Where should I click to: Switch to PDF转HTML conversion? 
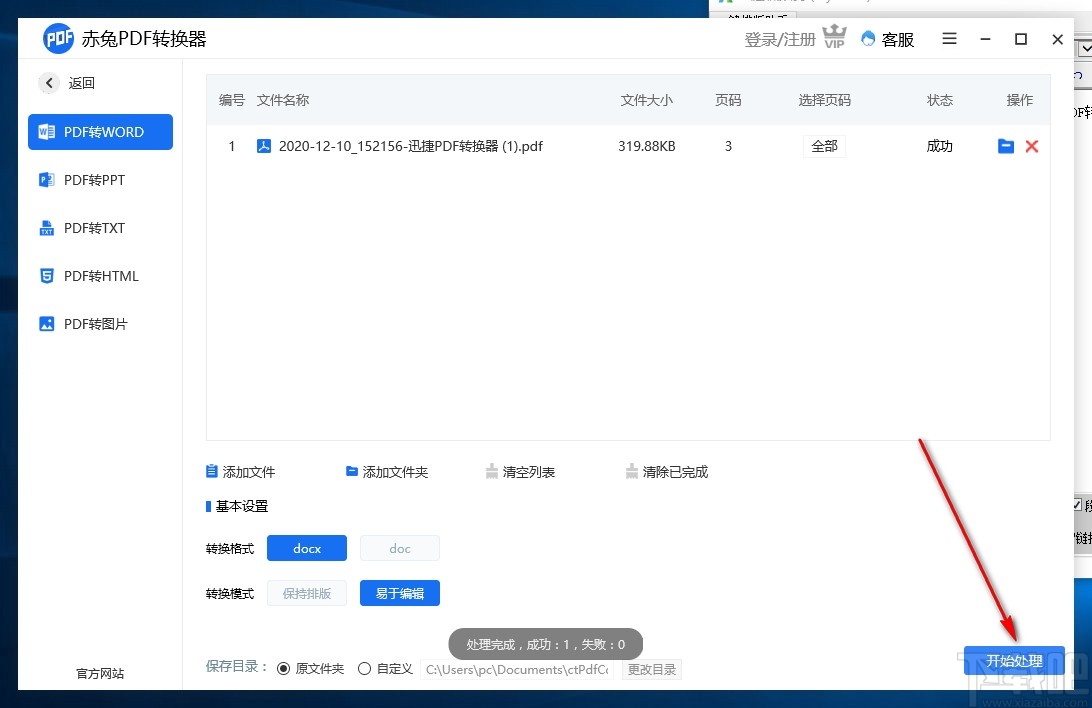pyautogui.click(x=47, y=276)
